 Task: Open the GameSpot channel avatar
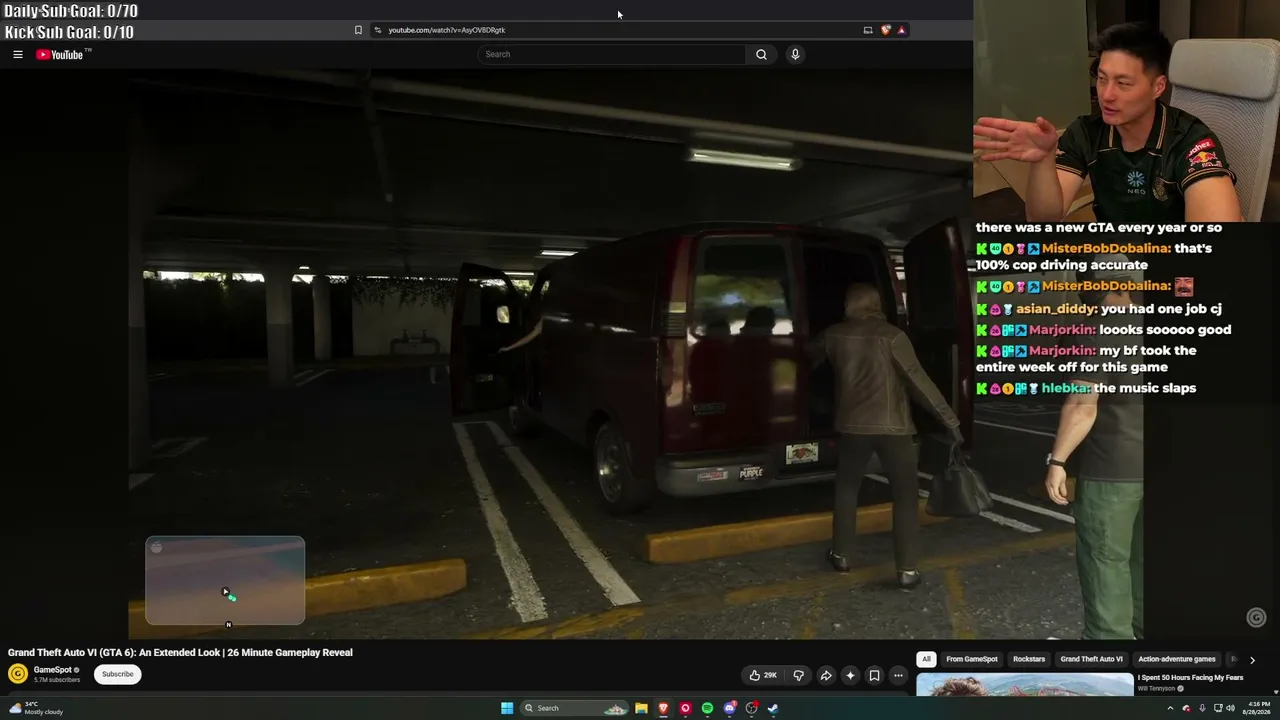tap(18, 674)
